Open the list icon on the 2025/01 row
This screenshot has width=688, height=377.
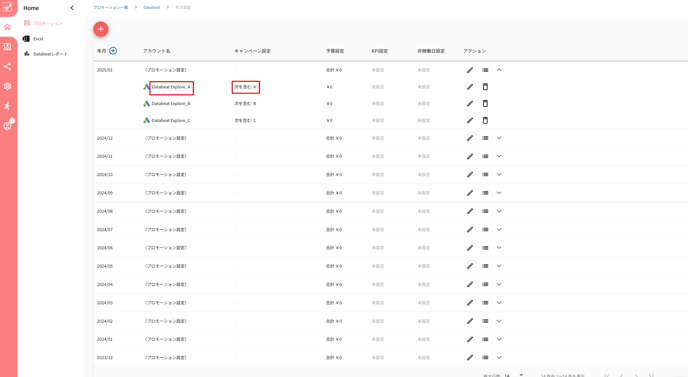tap(485, 70)
